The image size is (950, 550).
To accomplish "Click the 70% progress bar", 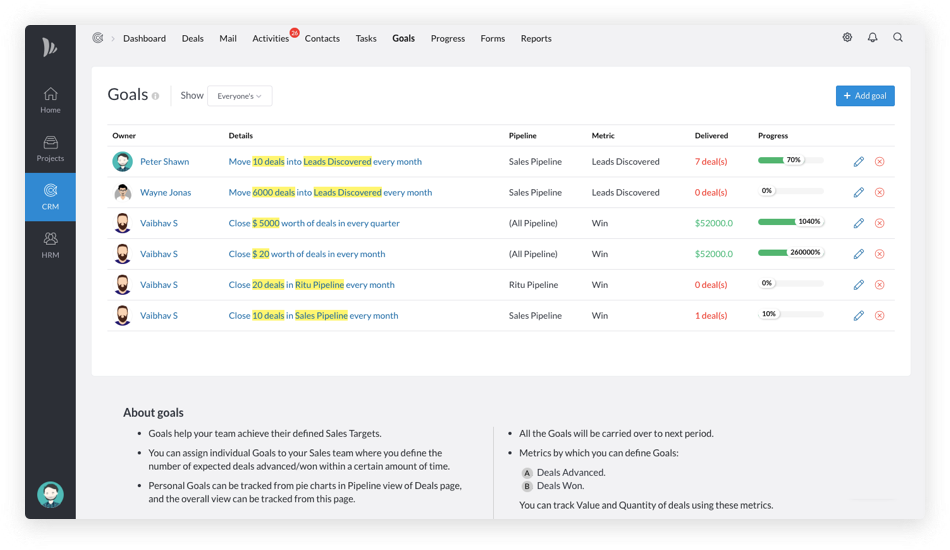I will (791, 161).
